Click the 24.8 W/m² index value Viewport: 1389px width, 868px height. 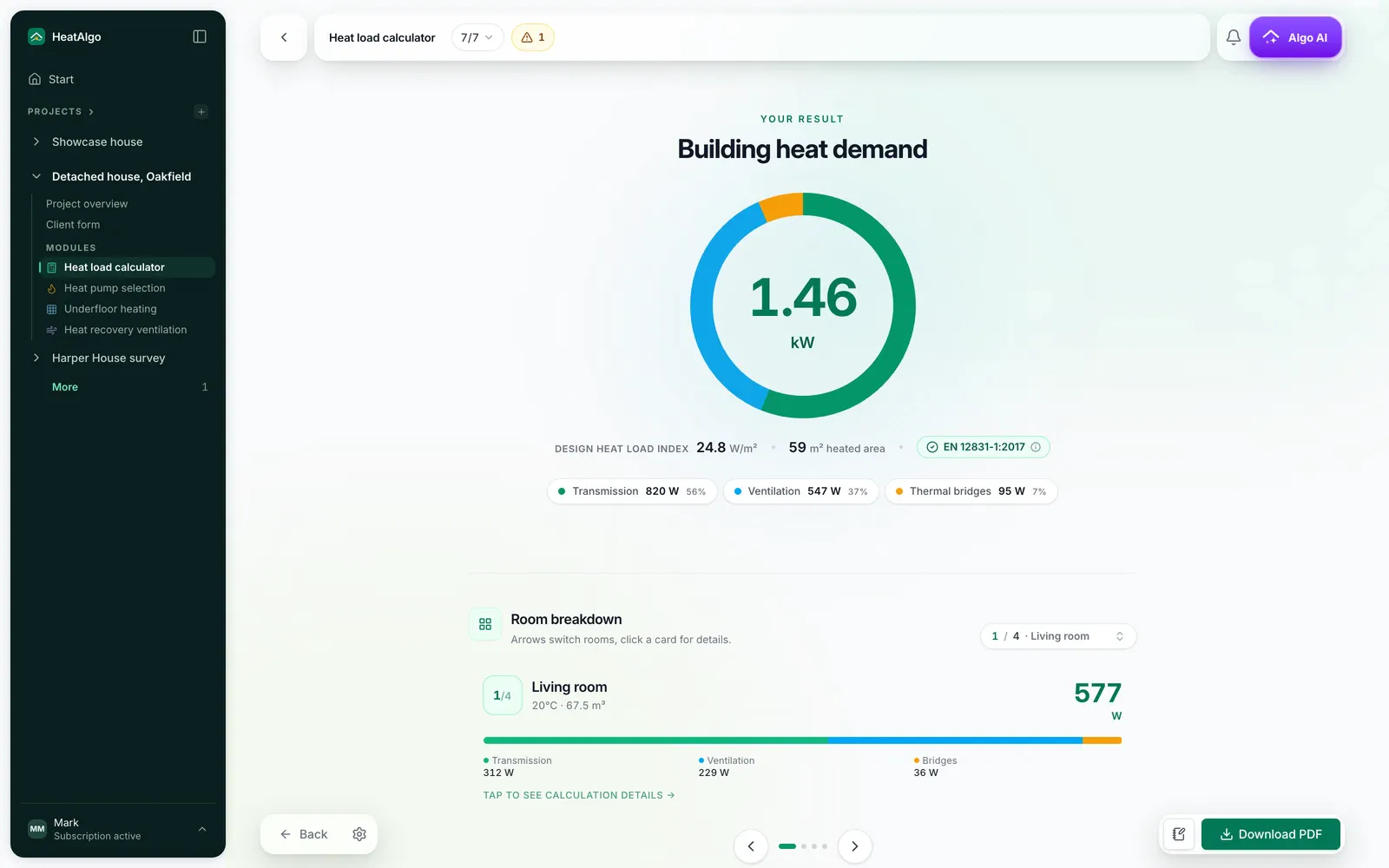pos(727,448)
